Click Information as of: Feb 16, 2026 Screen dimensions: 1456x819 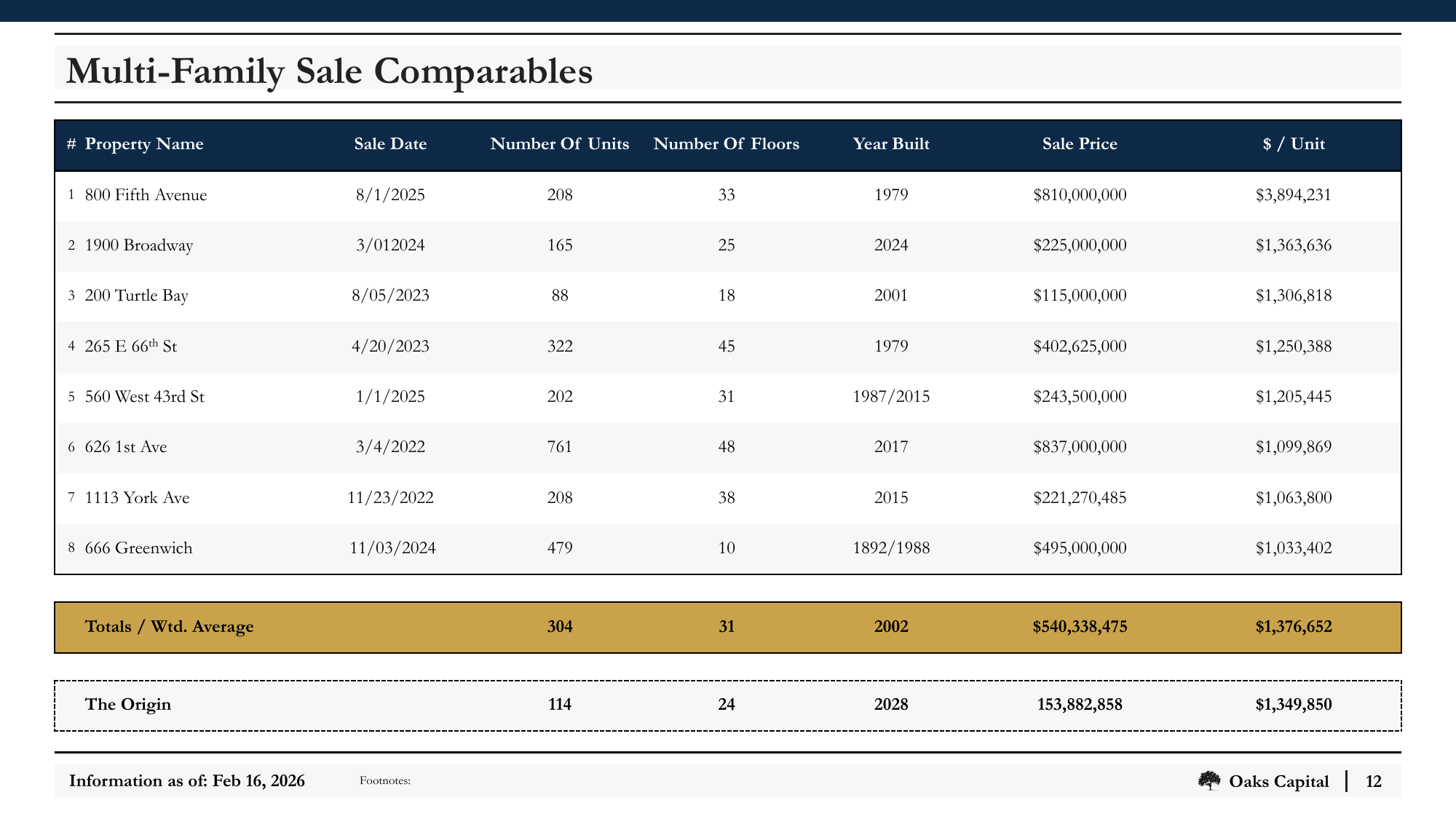click(x=187, y=781)
